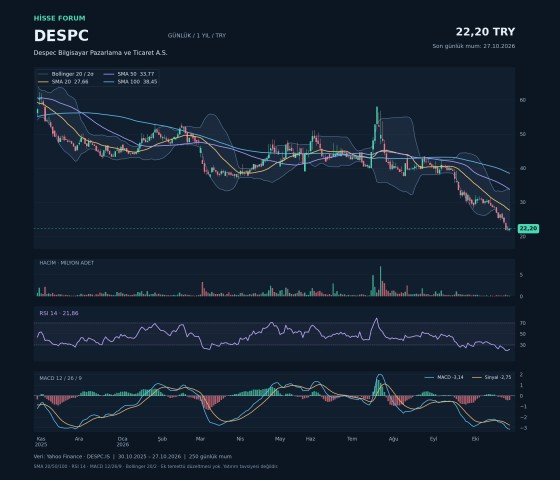Select the Son günlük mum date text
Viewport: 560px width, 480px height.
(474, 46)
